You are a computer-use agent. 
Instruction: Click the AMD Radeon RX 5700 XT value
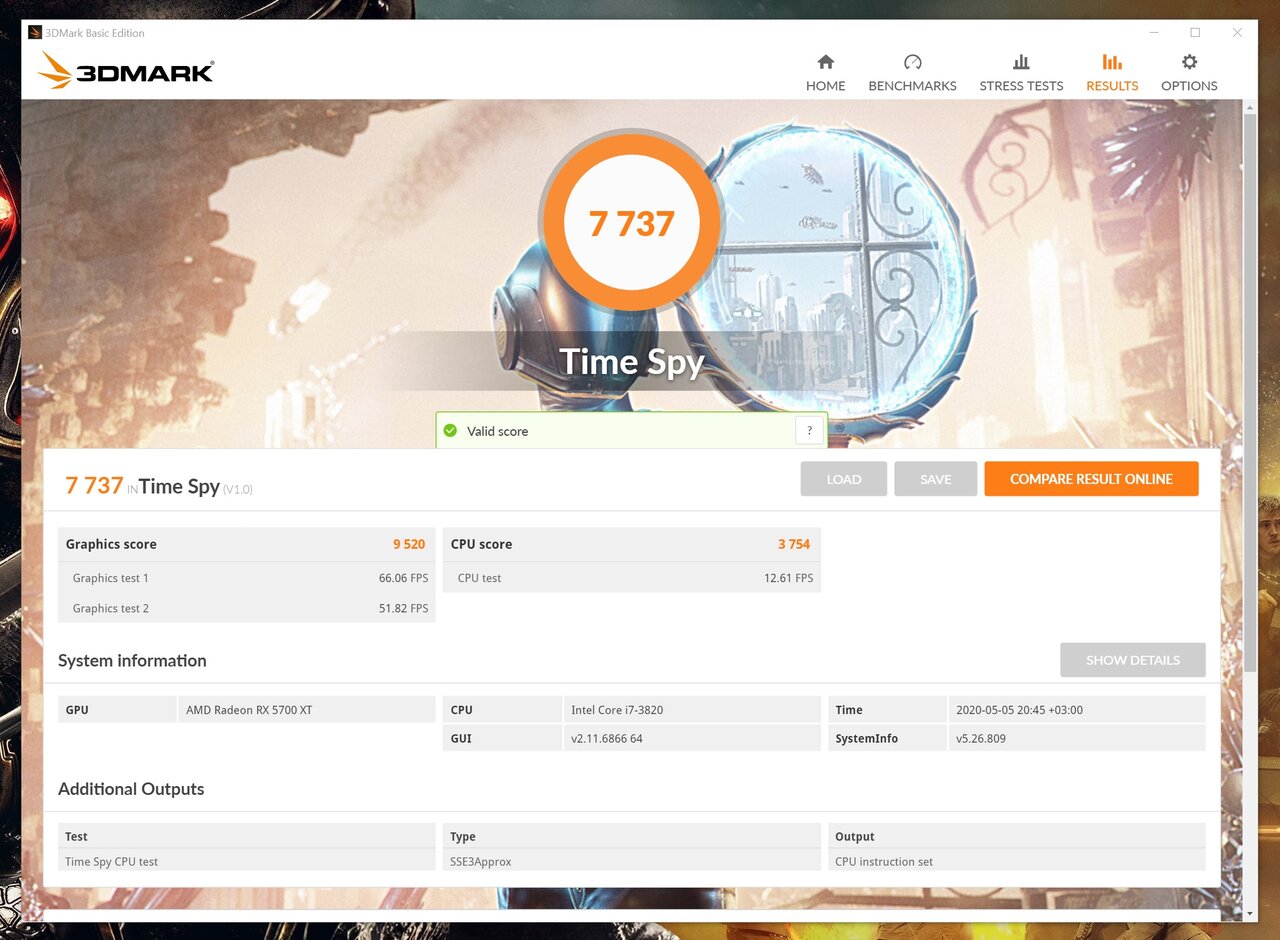click(x=249, y=710)
